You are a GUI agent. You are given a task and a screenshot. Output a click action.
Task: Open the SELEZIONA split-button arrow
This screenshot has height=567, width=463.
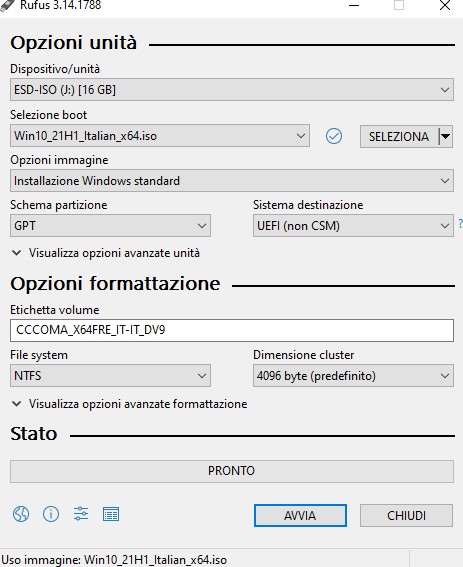[x=446, y=136]
